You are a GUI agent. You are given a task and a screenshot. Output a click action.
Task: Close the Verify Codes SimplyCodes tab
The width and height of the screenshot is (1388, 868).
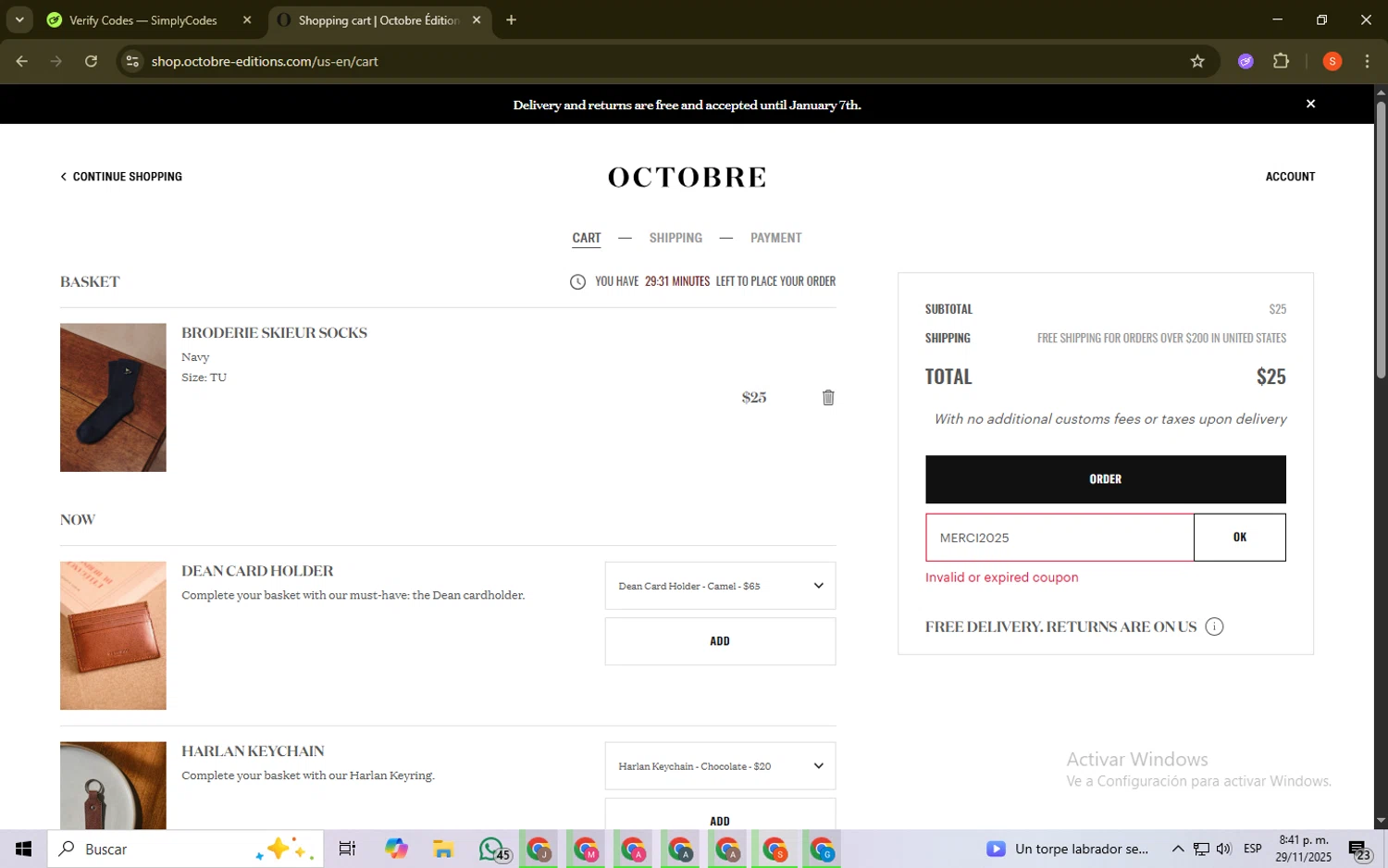pyautogui.click(x=247, y=19)
